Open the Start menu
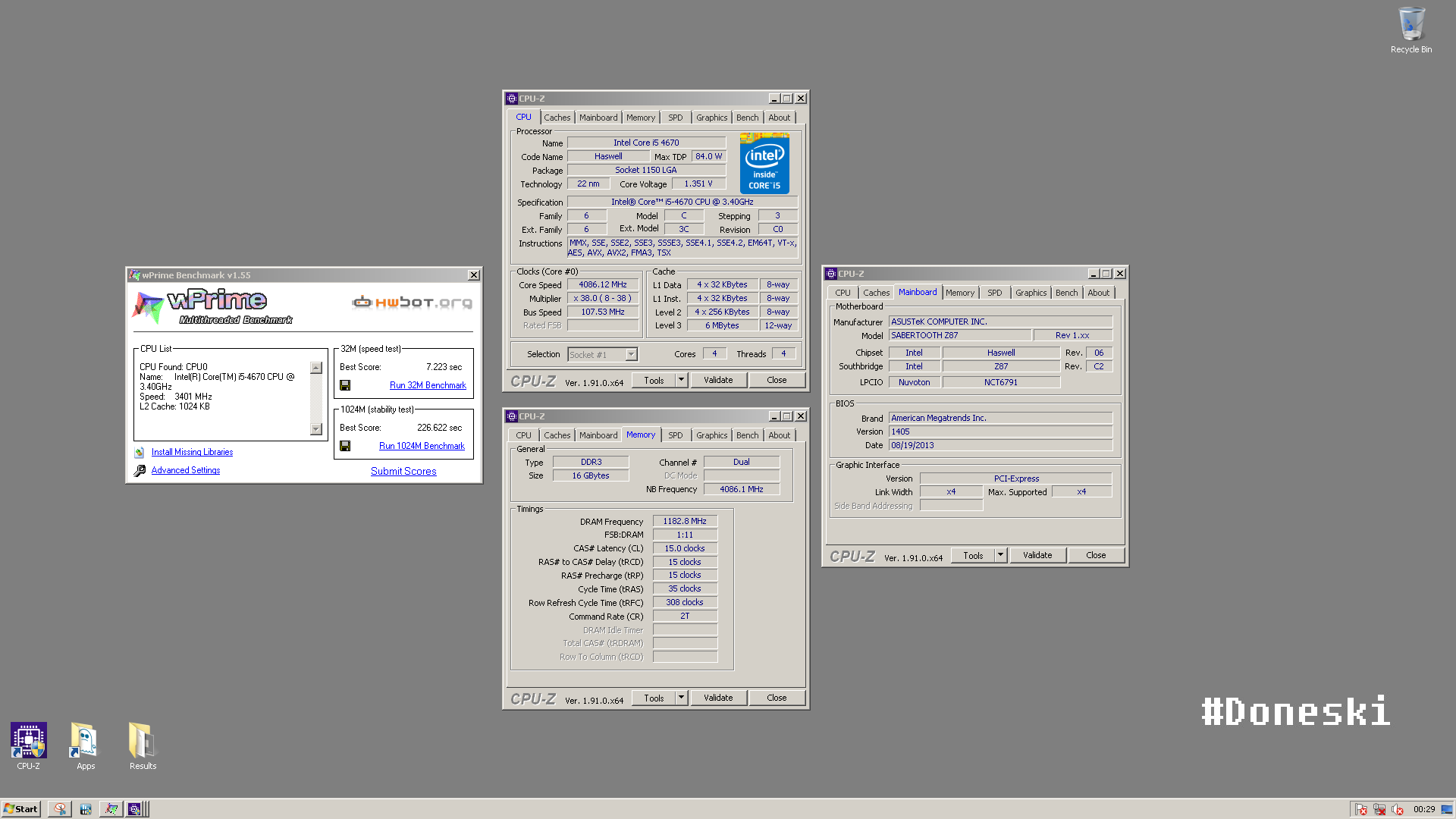This screenshot has width=1456, height=819. click(x=20, y=809)
